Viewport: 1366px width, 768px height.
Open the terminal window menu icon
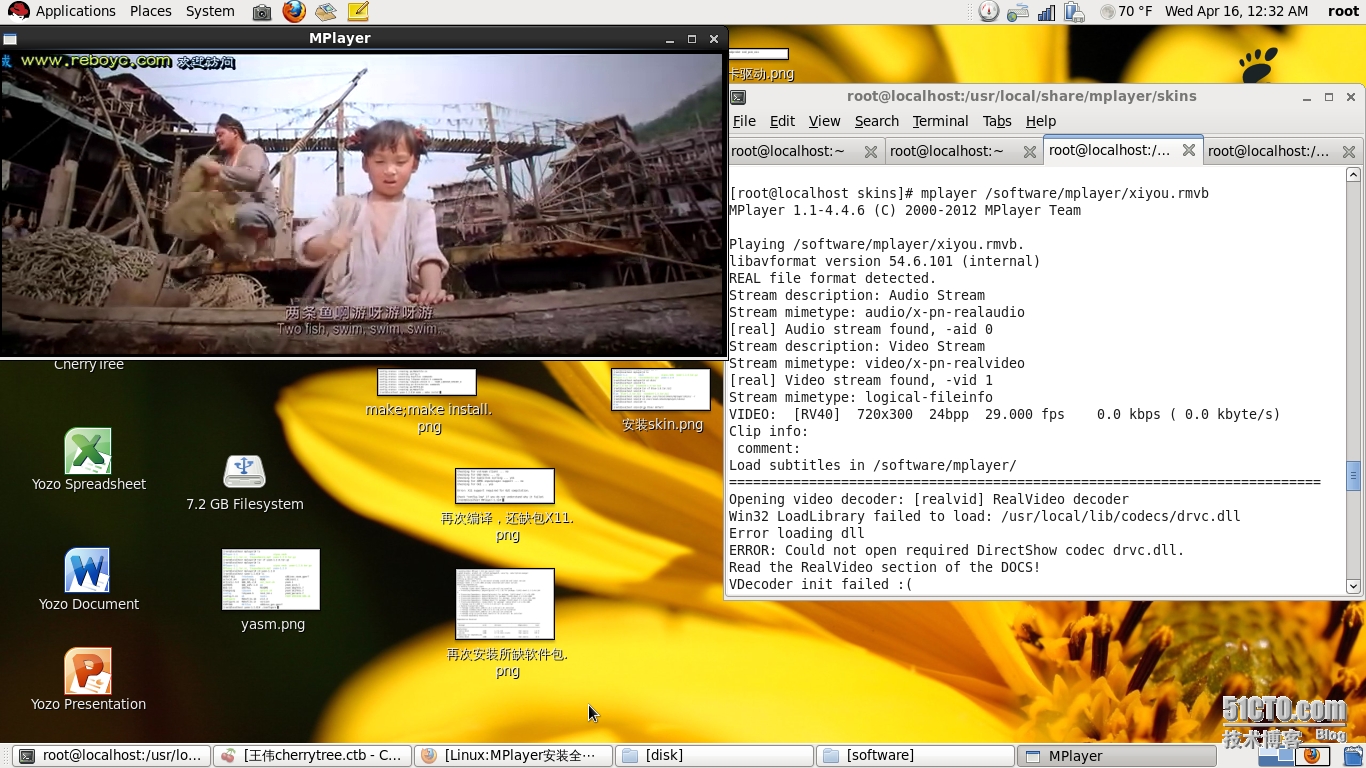click(738, 97)
